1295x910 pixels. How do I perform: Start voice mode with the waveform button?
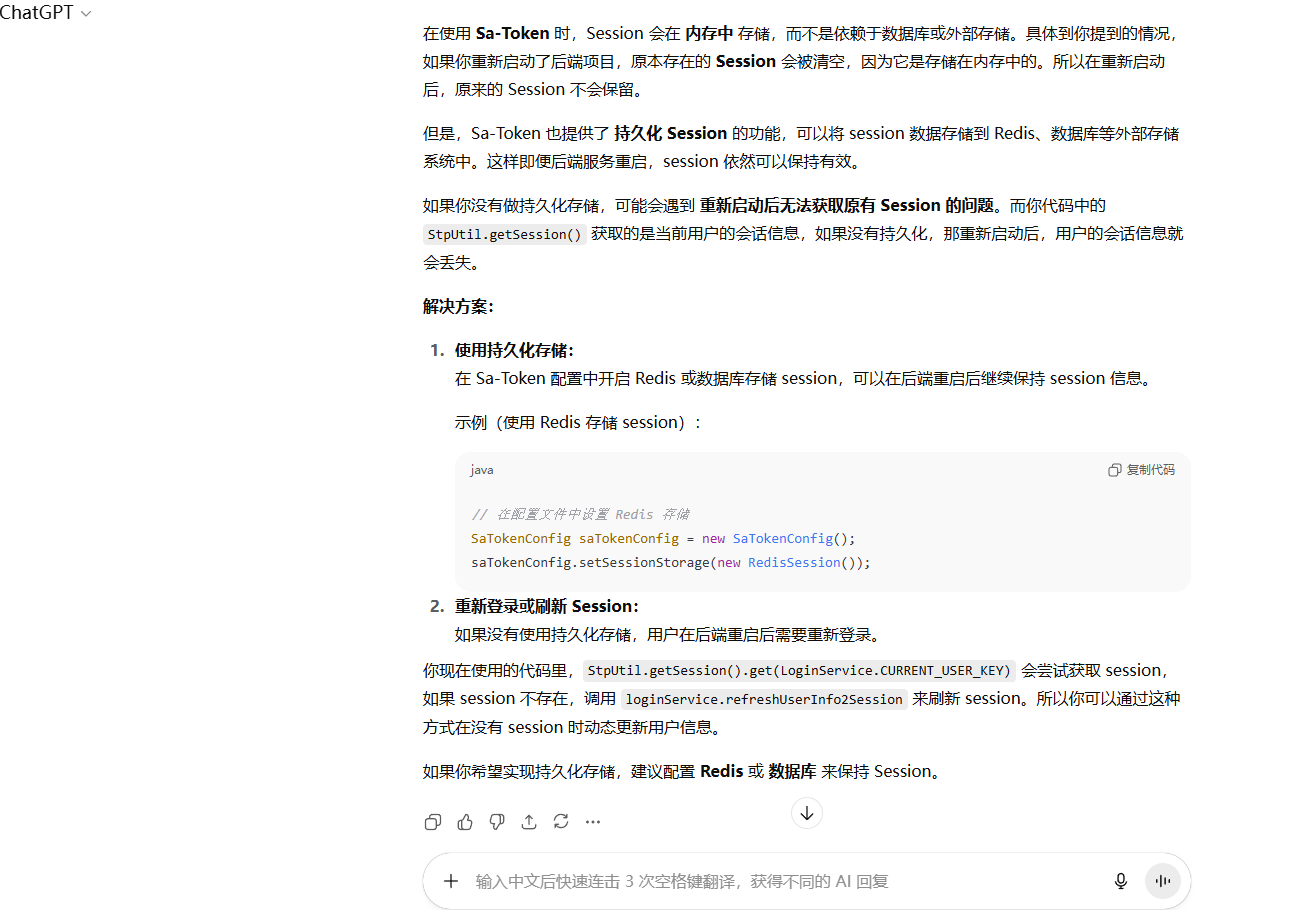pos(1163,881)
